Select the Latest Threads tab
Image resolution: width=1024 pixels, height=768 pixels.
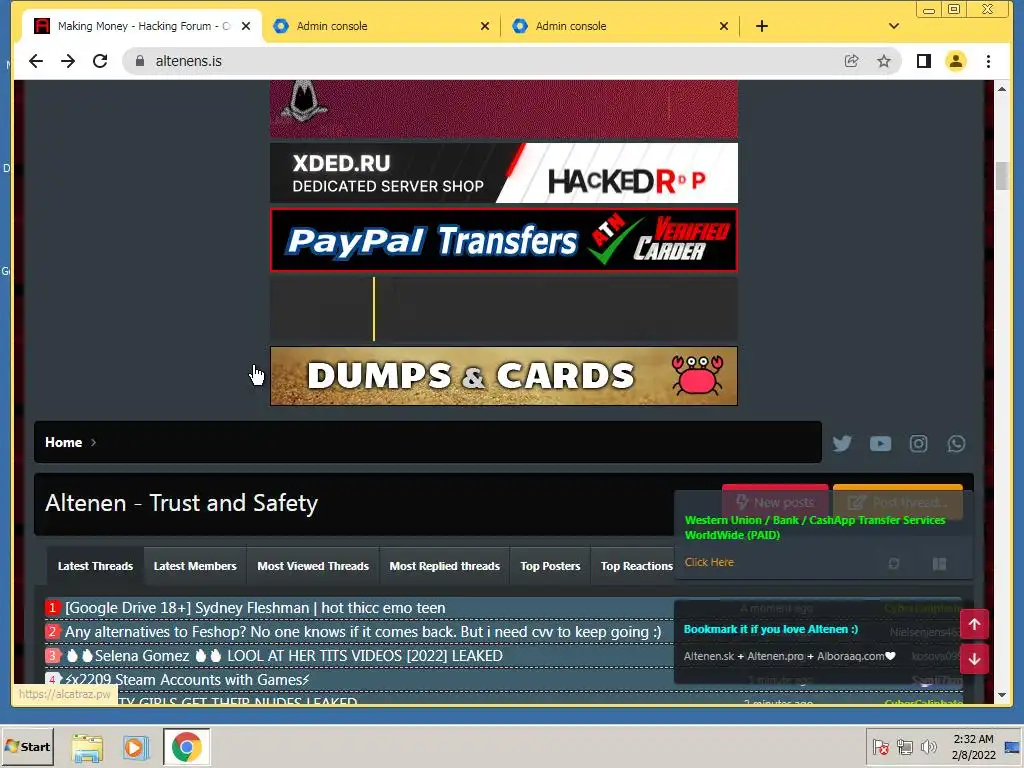95,566
